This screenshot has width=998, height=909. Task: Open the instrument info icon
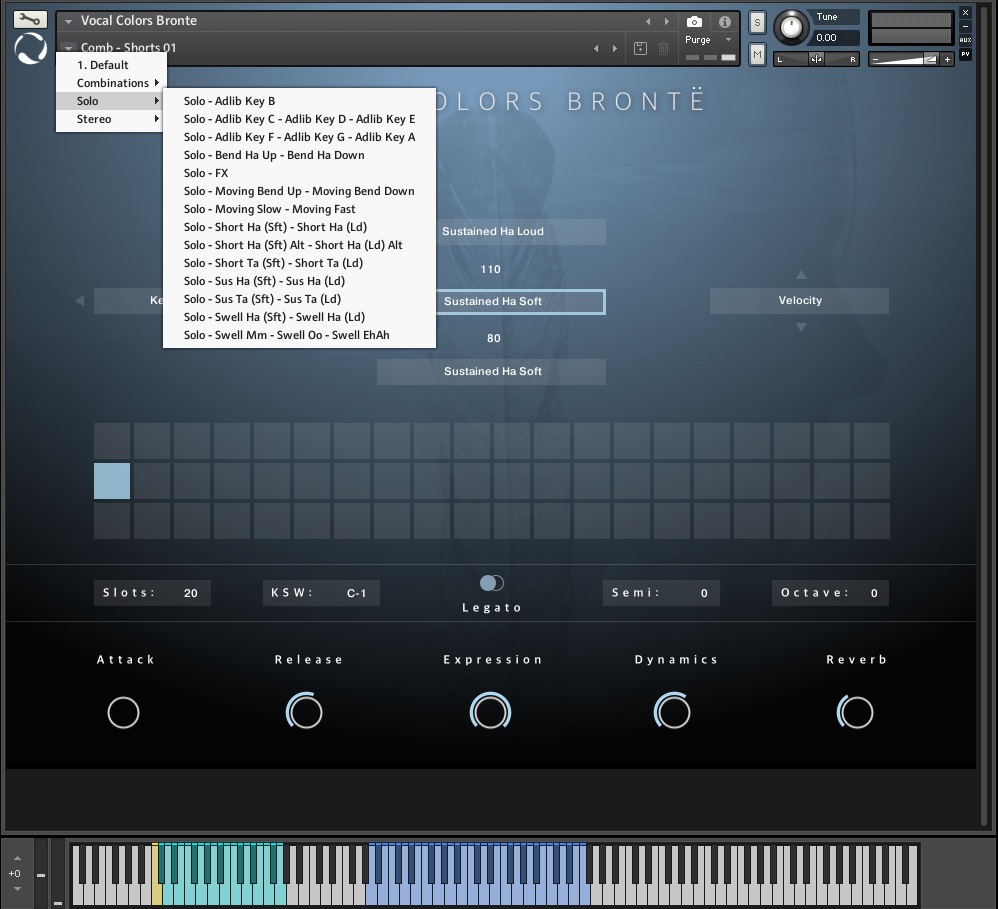pyautogui.click(x=725, y=21)
